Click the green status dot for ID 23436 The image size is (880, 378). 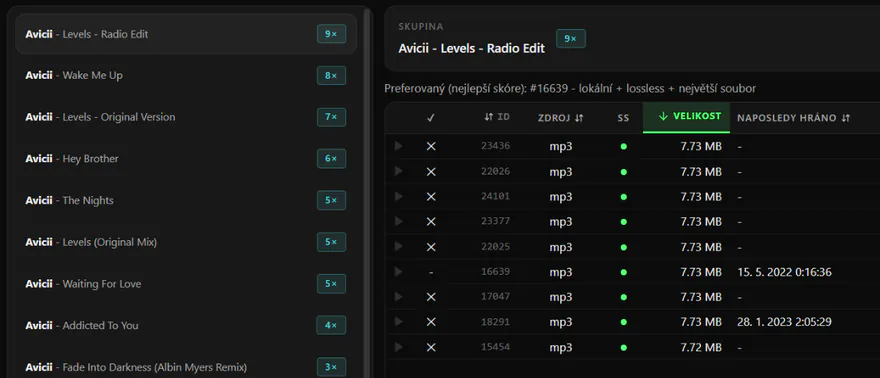623,147
